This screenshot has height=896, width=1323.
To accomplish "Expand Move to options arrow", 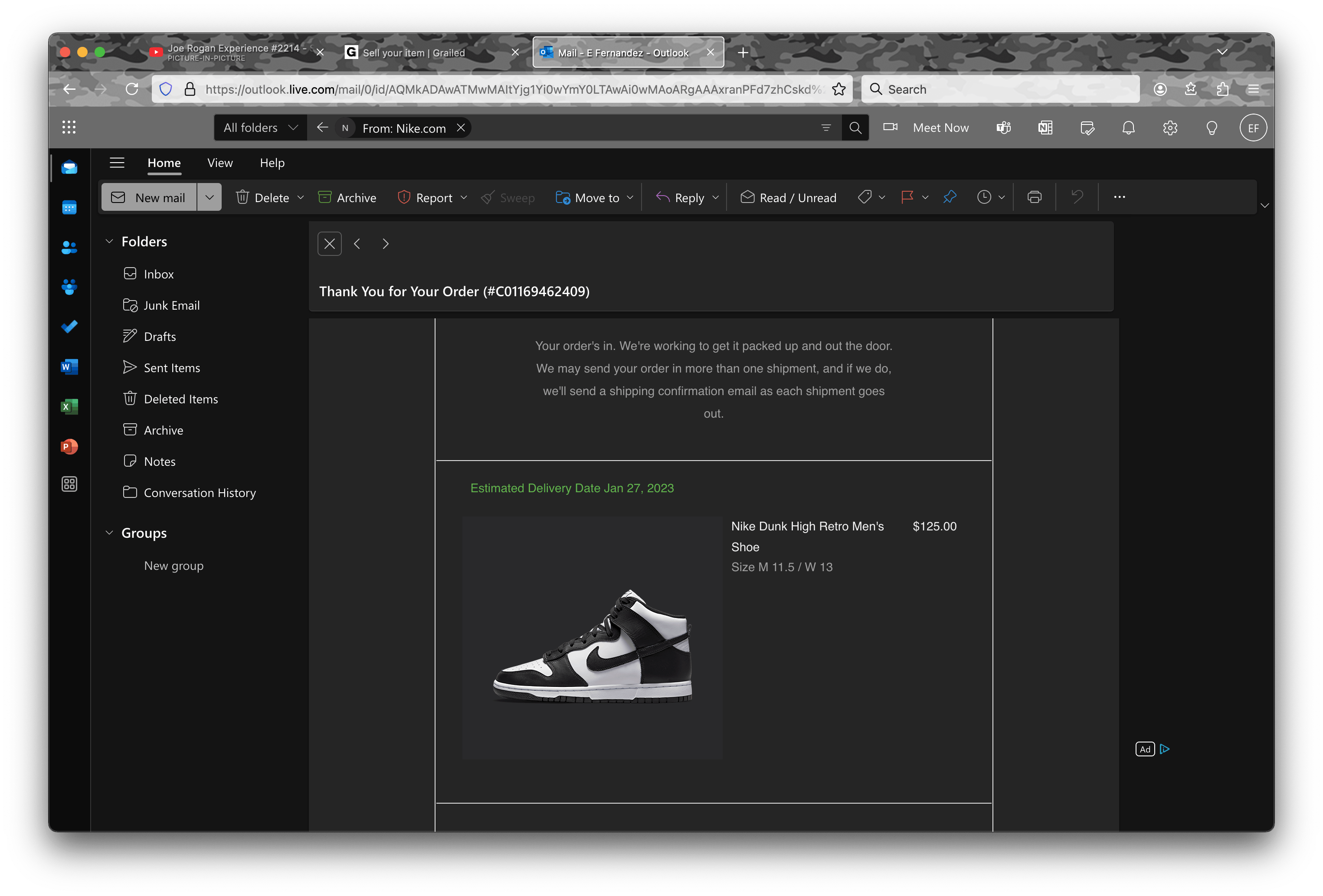I will click(630, 197).
